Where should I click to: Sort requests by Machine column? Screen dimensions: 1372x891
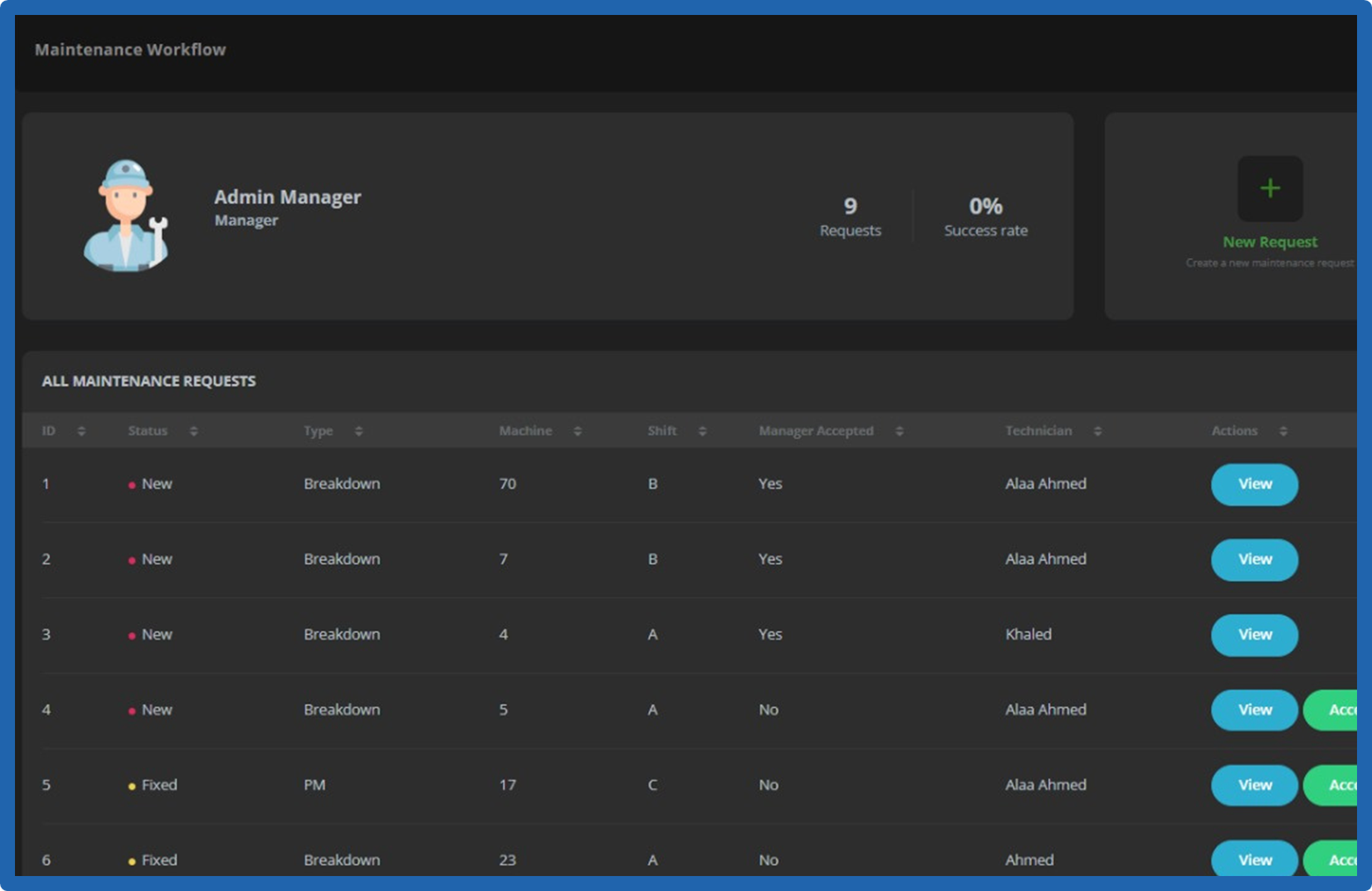coord(578,431)
